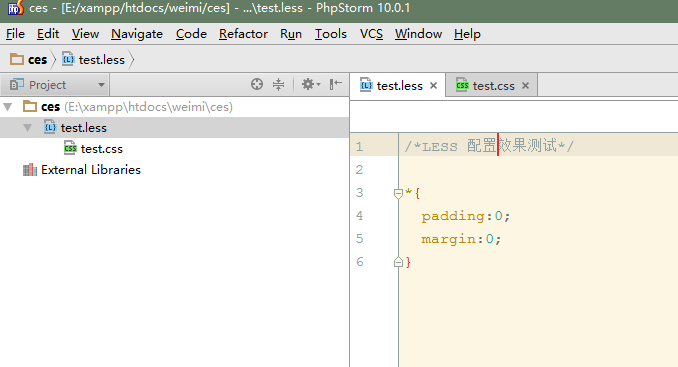
Task: Click the padding:0; line in editor
Action: [466, 216]
